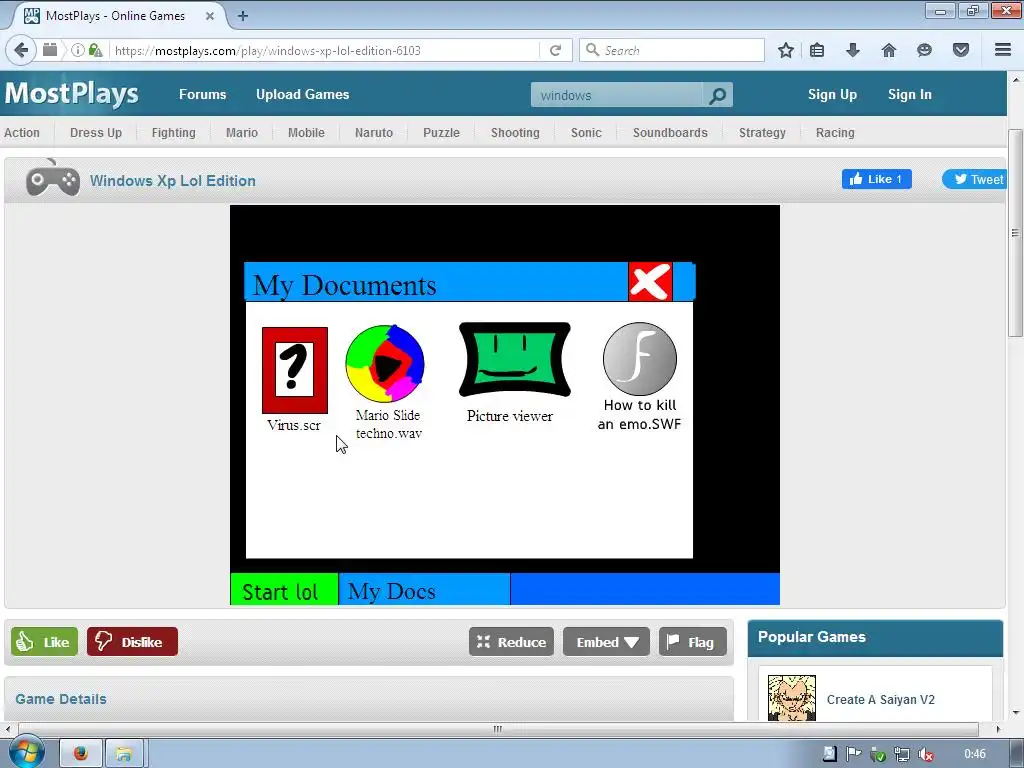The image size is (1024, 768).
Task: Click the Facebook Like 1 button
Action: click(876, 179)
